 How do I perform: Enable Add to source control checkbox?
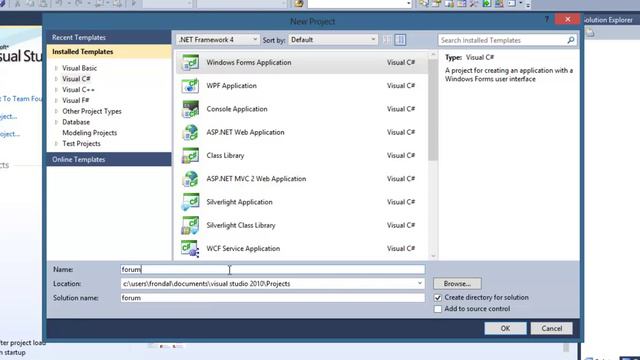[438, 309]
